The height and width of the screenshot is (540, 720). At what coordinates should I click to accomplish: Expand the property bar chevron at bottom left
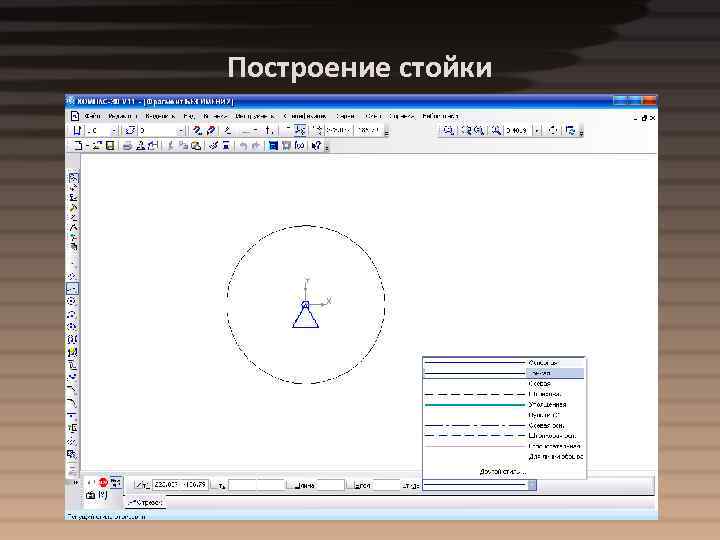tap(76, 482)
